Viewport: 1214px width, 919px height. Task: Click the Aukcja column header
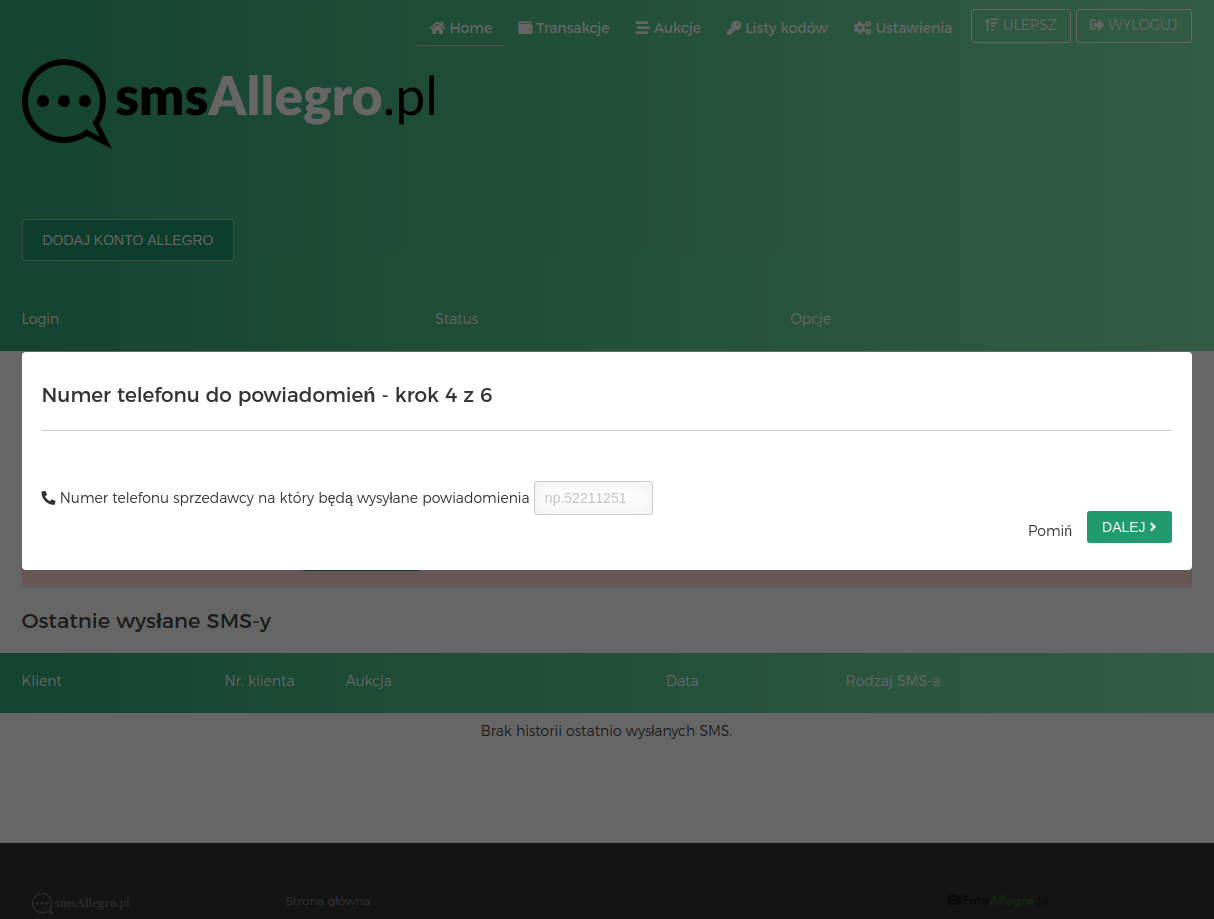point(369,681)
